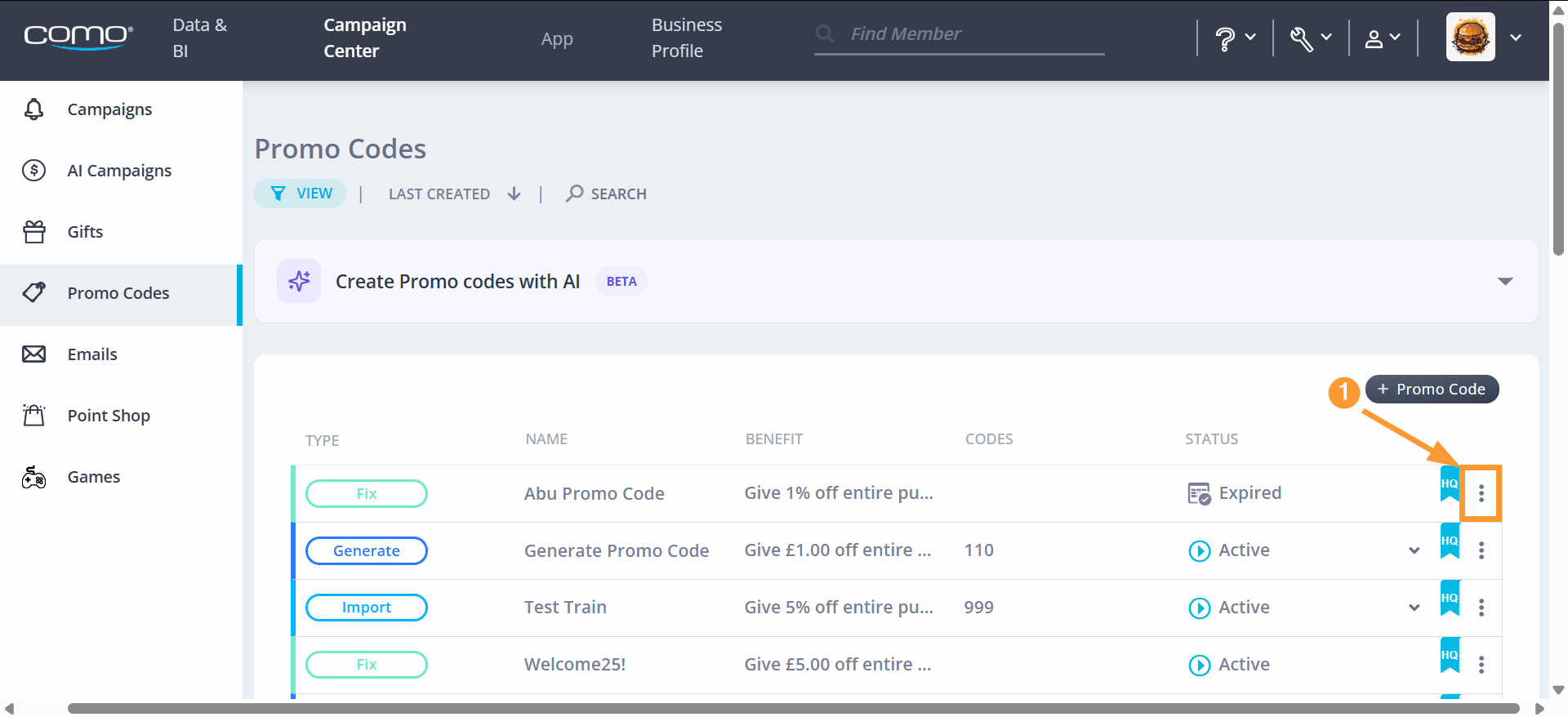Click the burger business avatar
The width and height of the screenshot is (1568, 717).
pos(1470,37)
